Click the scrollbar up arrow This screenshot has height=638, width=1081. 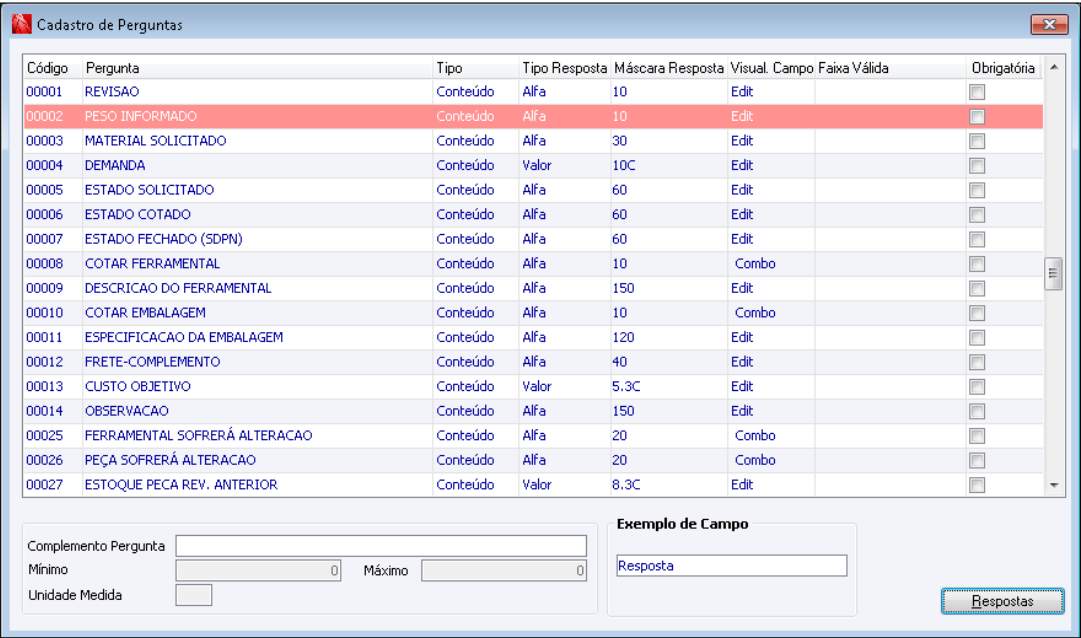click(x=1053, y=68)
